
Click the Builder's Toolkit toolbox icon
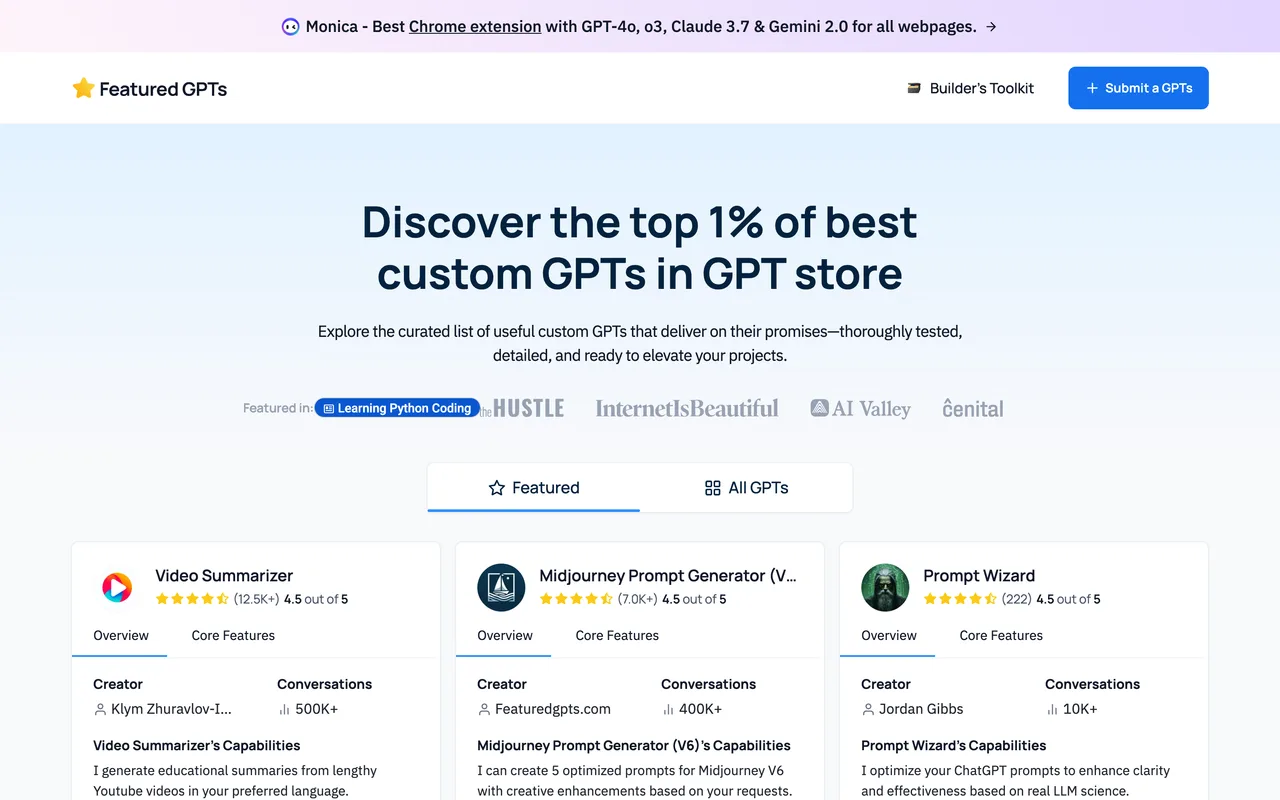click(x=914, y=88)
